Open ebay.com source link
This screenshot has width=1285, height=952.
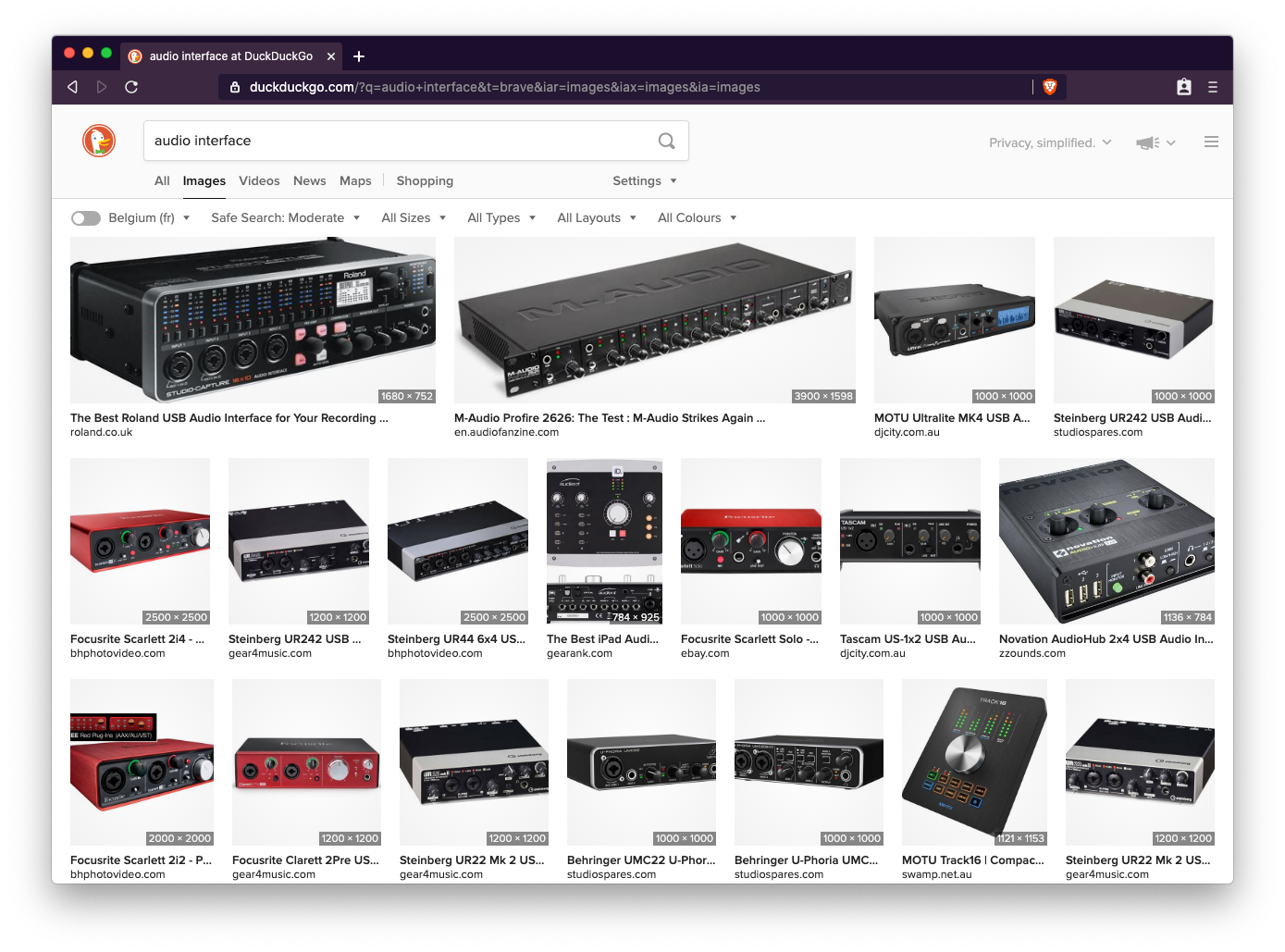pyautogui.click(x=705, y=654)
